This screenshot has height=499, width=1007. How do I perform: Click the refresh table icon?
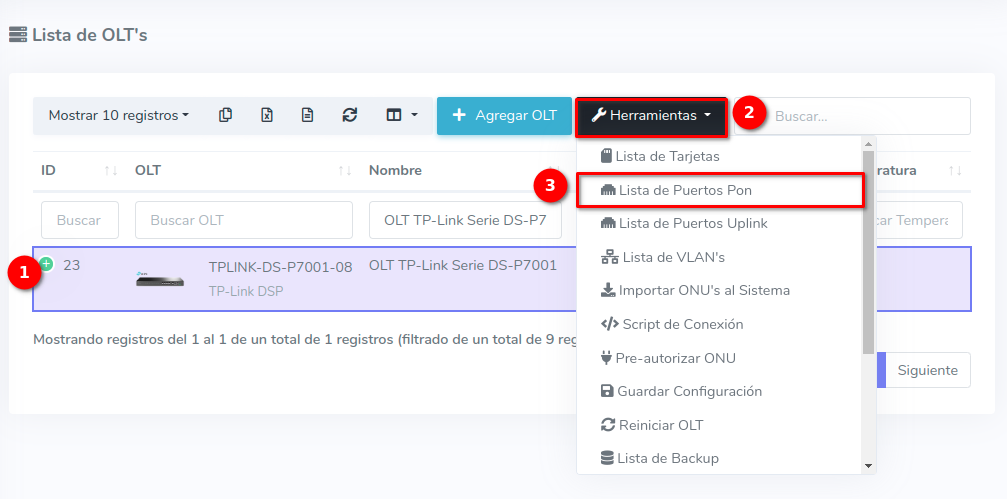pos(349,115)
